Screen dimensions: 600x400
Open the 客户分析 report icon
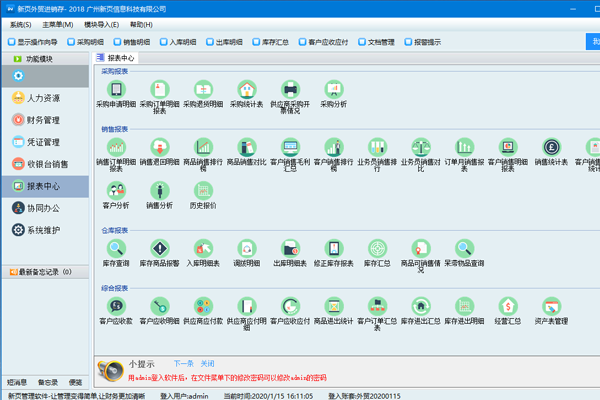[116, 191]
